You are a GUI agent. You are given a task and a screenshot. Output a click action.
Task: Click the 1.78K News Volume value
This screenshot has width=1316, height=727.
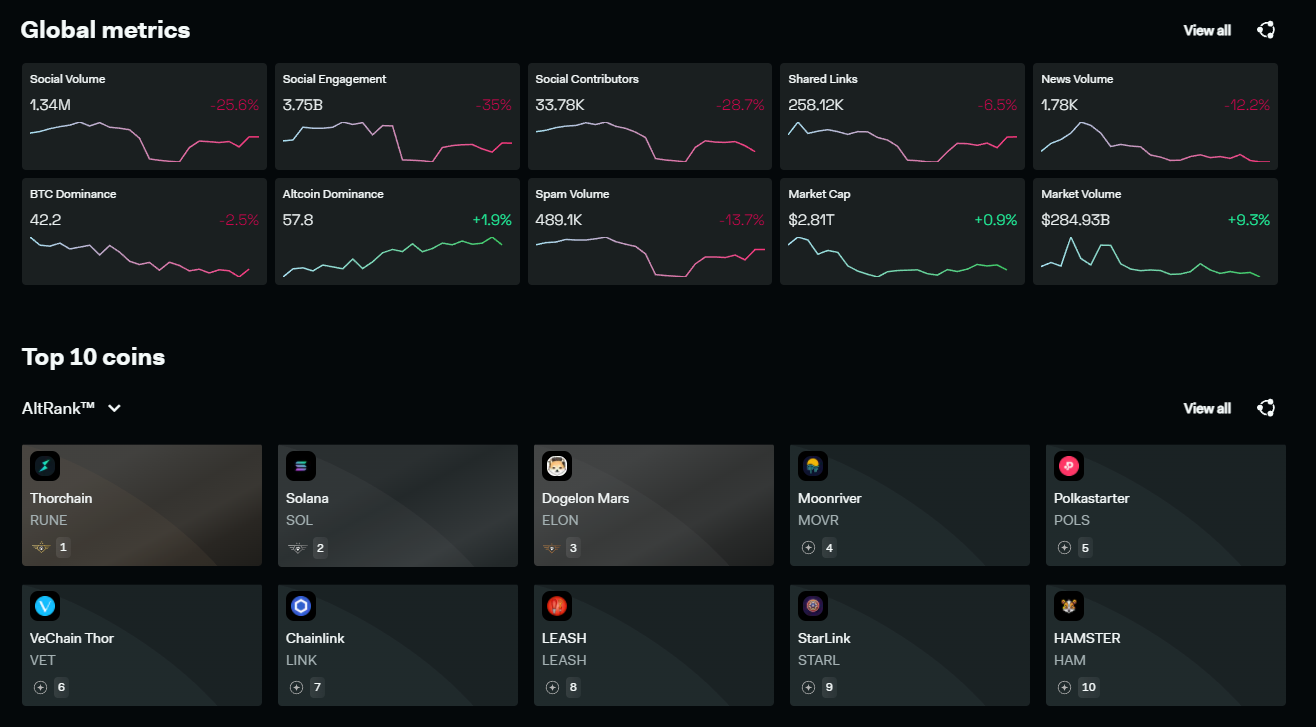(1059, 105)
